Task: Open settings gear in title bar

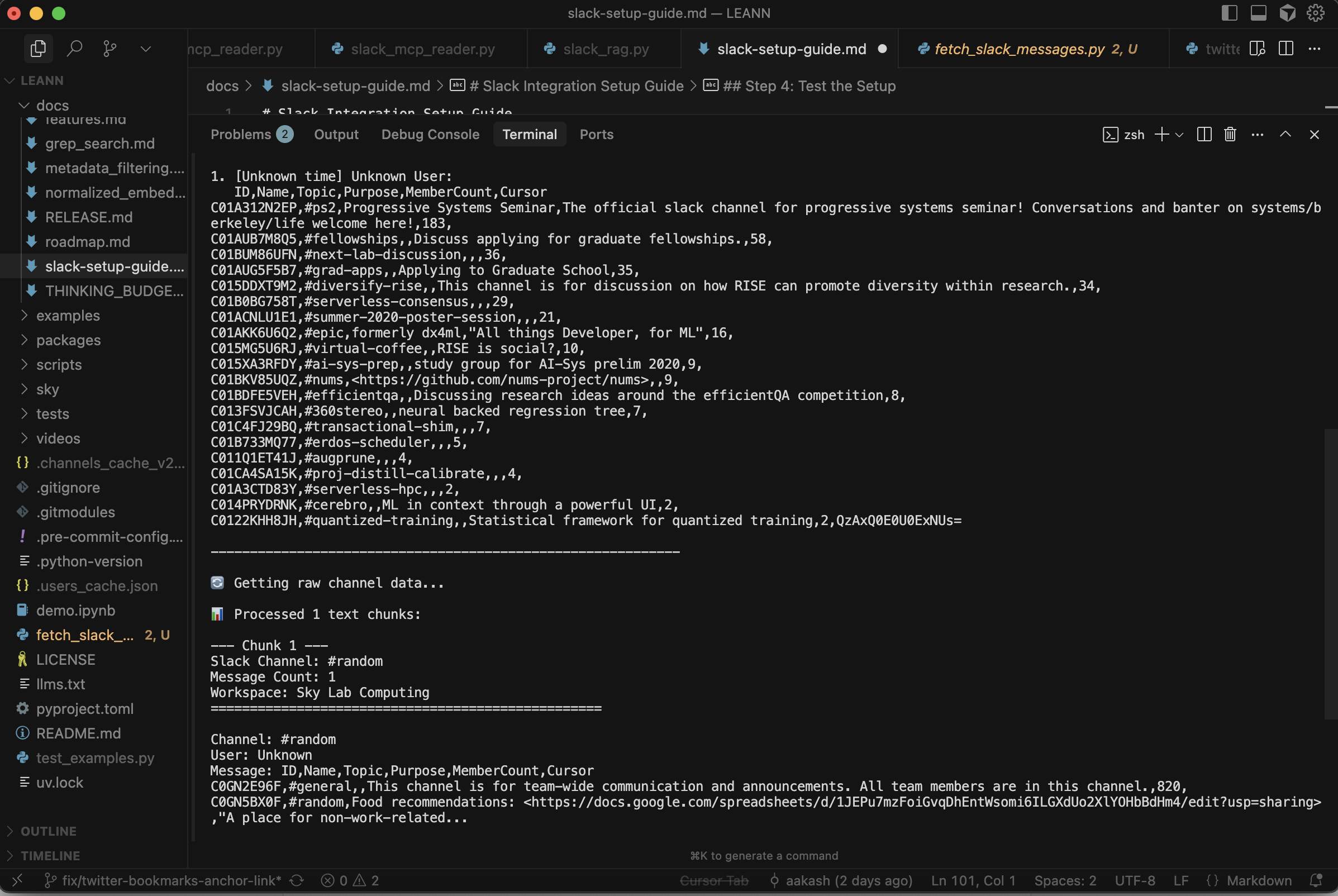Action: [x=1315, y=13]
